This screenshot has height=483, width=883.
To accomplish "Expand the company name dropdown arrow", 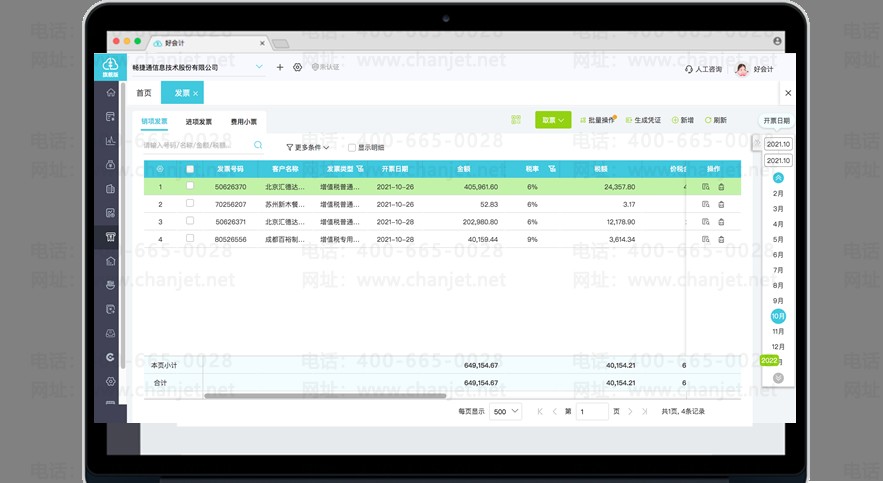I will (x=259, y=66).
